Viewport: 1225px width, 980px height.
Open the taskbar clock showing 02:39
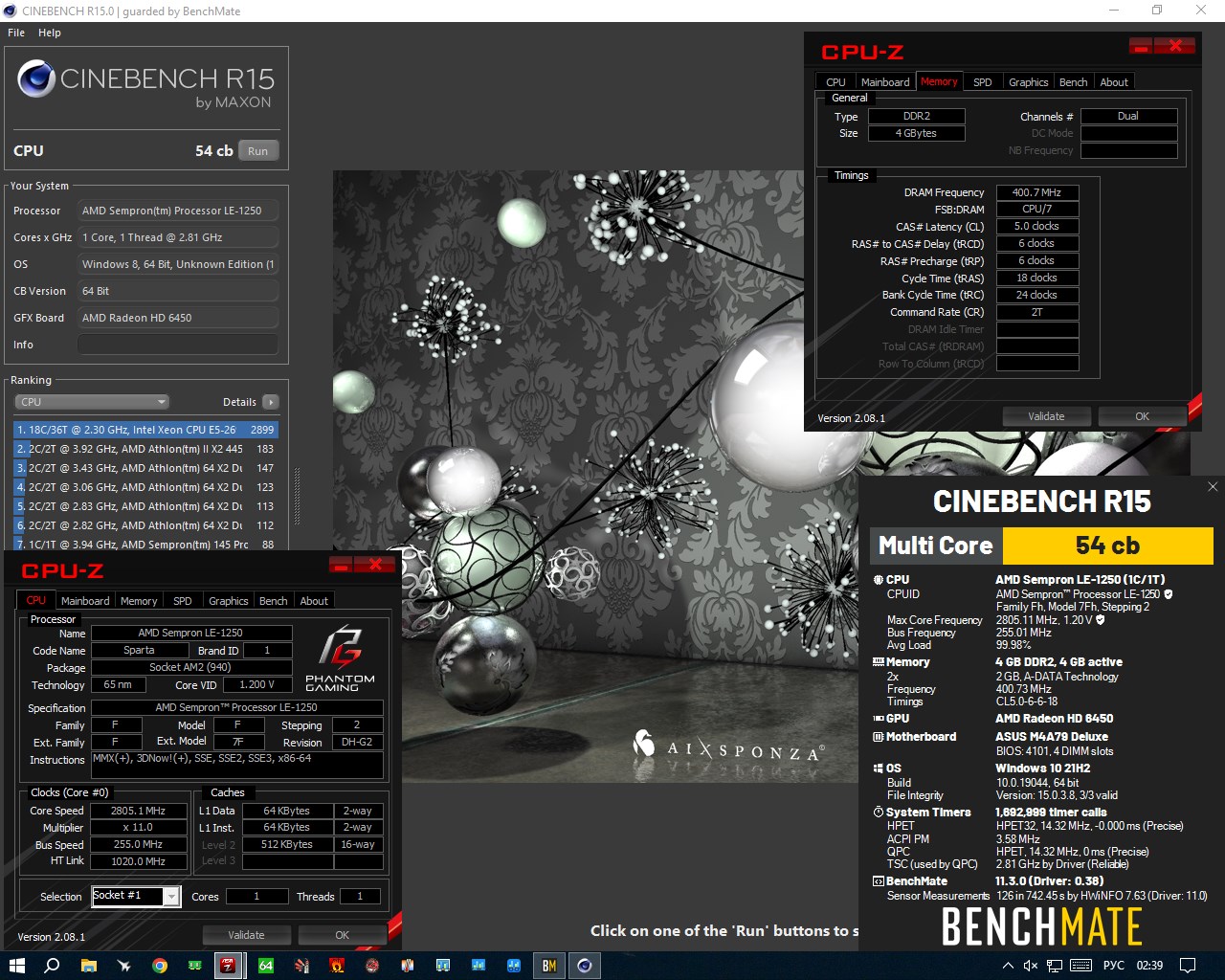point(1149,966)
